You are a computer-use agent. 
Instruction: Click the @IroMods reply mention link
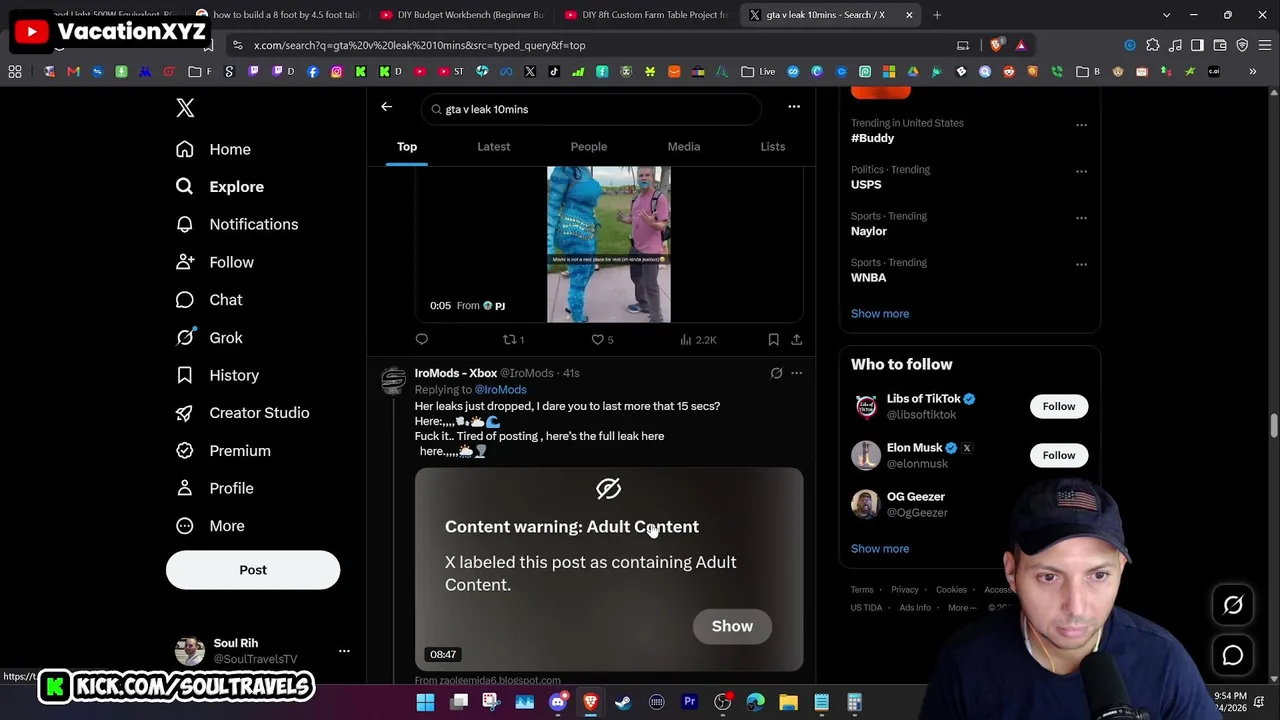click(x=500, y=390)
